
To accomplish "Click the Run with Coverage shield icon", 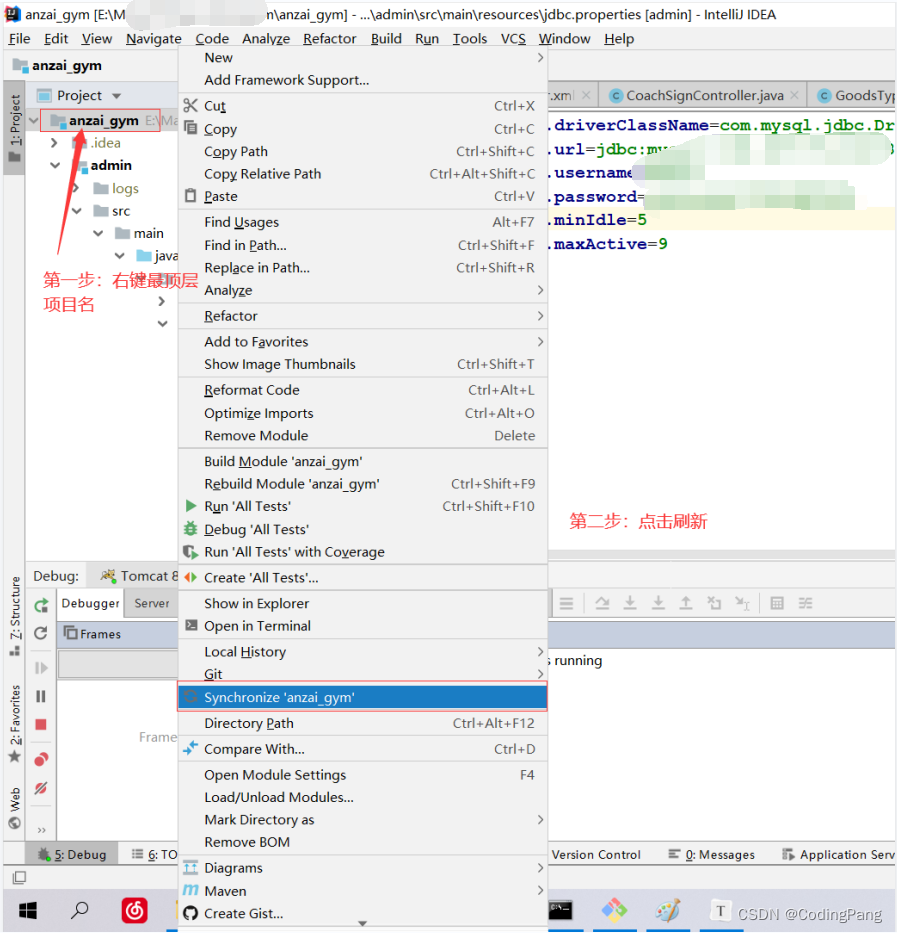I will click(x=190, y=552).
